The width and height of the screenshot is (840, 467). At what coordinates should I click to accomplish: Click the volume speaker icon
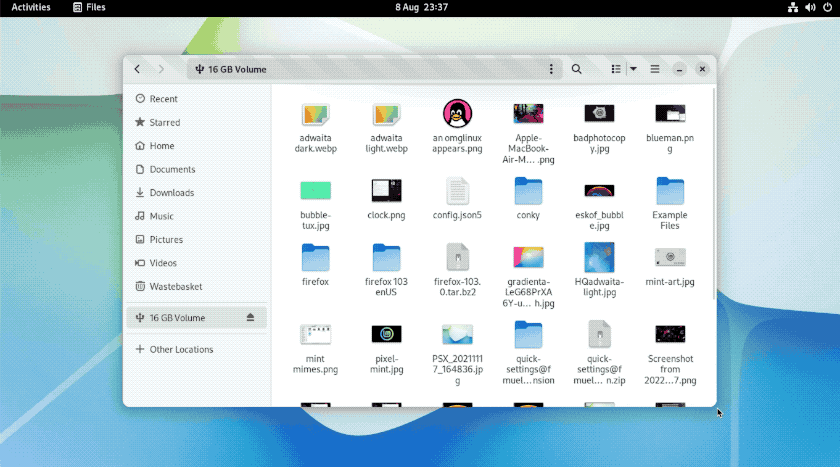point(810,7)
